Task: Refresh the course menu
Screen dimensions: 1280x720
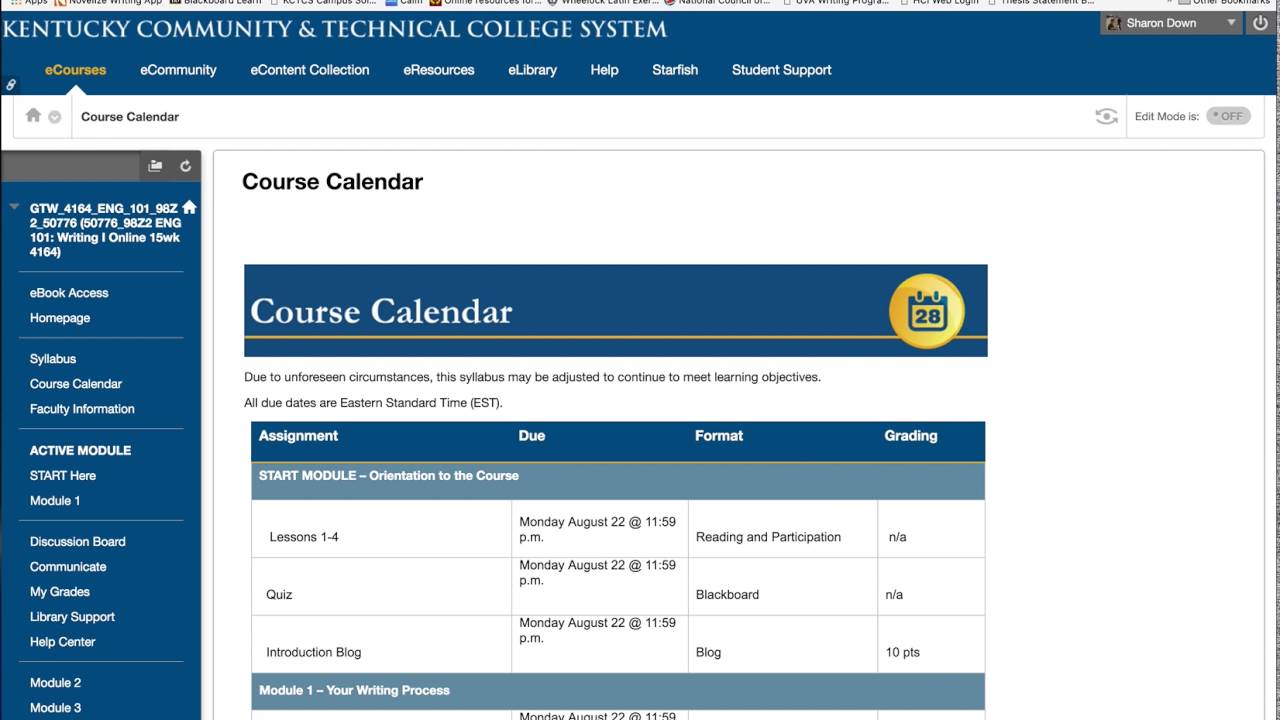Action: [185, 166]
